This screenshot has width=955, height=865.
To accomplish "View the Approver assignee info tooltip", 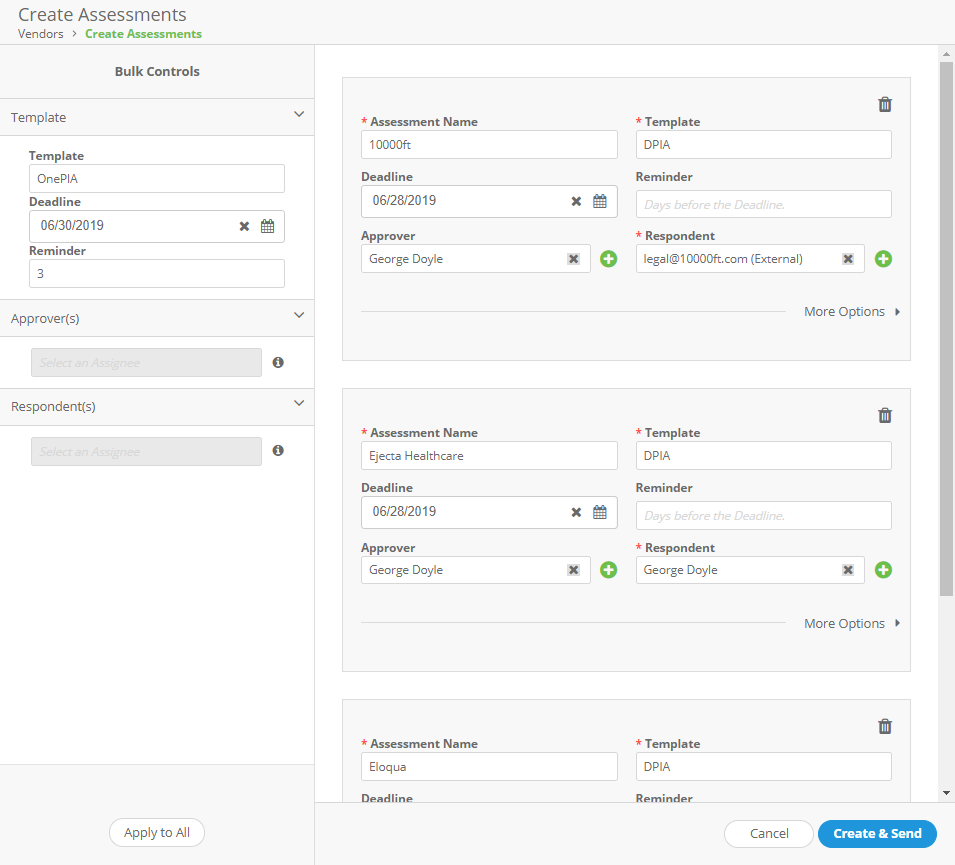I will tap(277, 362).
